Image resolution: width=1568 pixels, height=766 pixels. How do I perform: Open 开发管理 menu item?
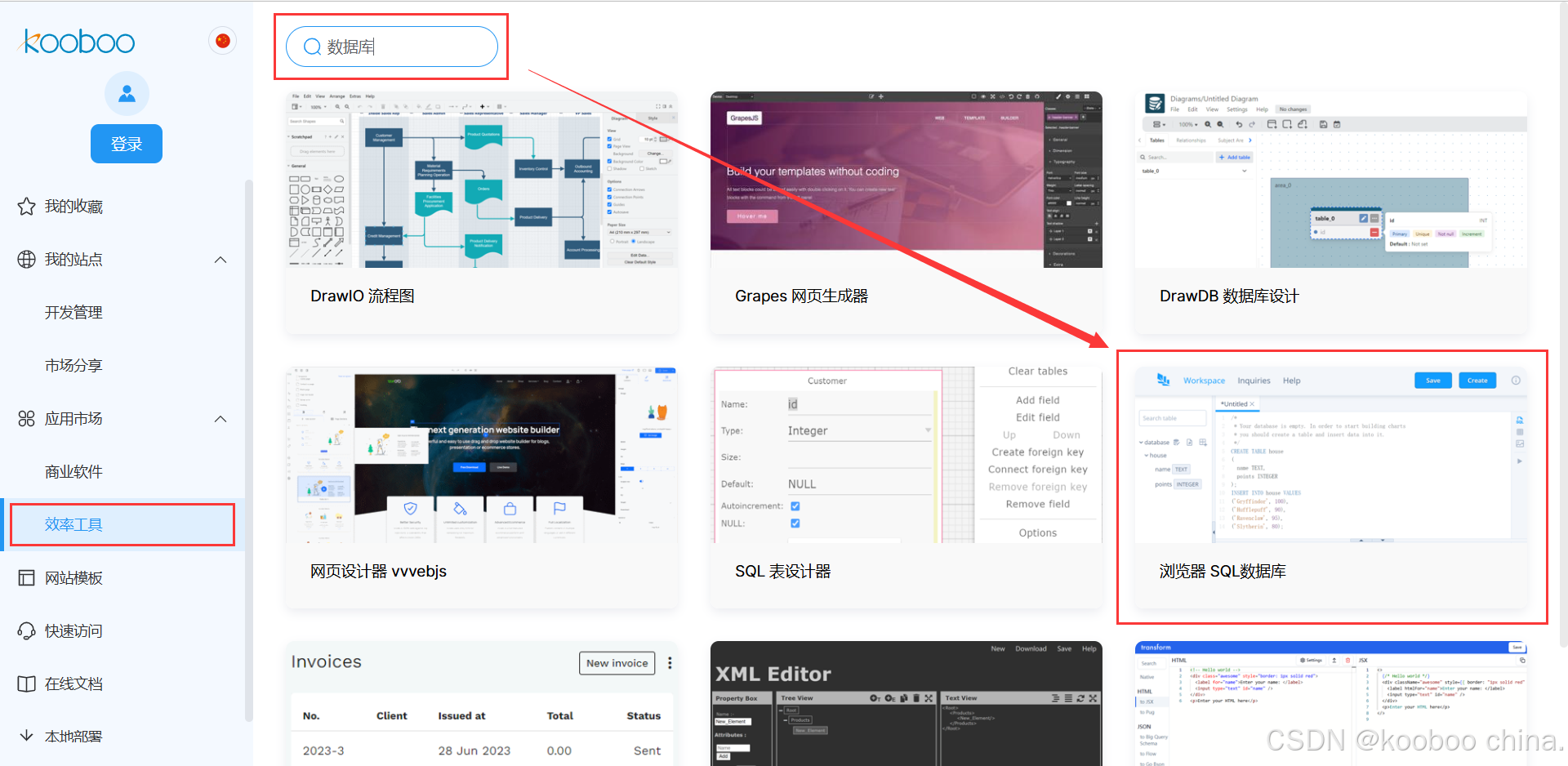[x=73, y=313]
